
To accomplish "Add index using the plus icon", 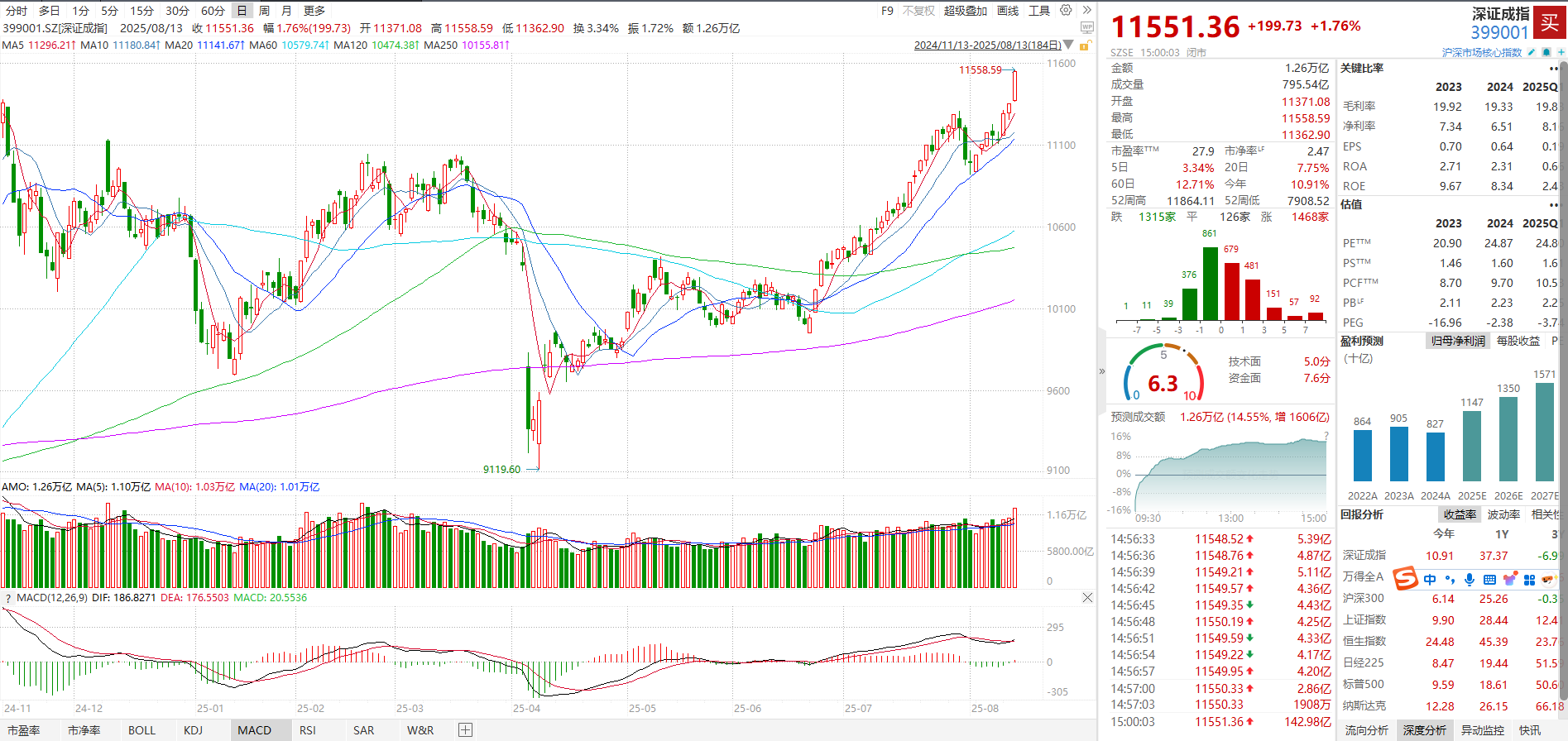I will pyautogui.click(x=1560, y=52).
